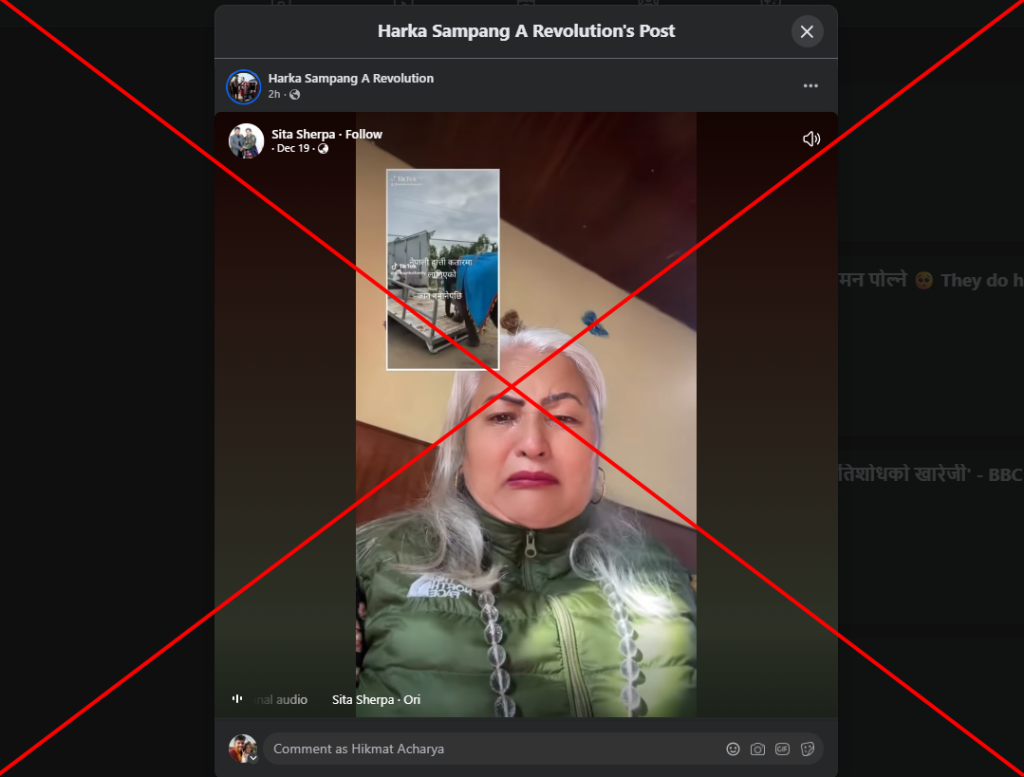Open the three-dot post options menu

tap(811, 86)
